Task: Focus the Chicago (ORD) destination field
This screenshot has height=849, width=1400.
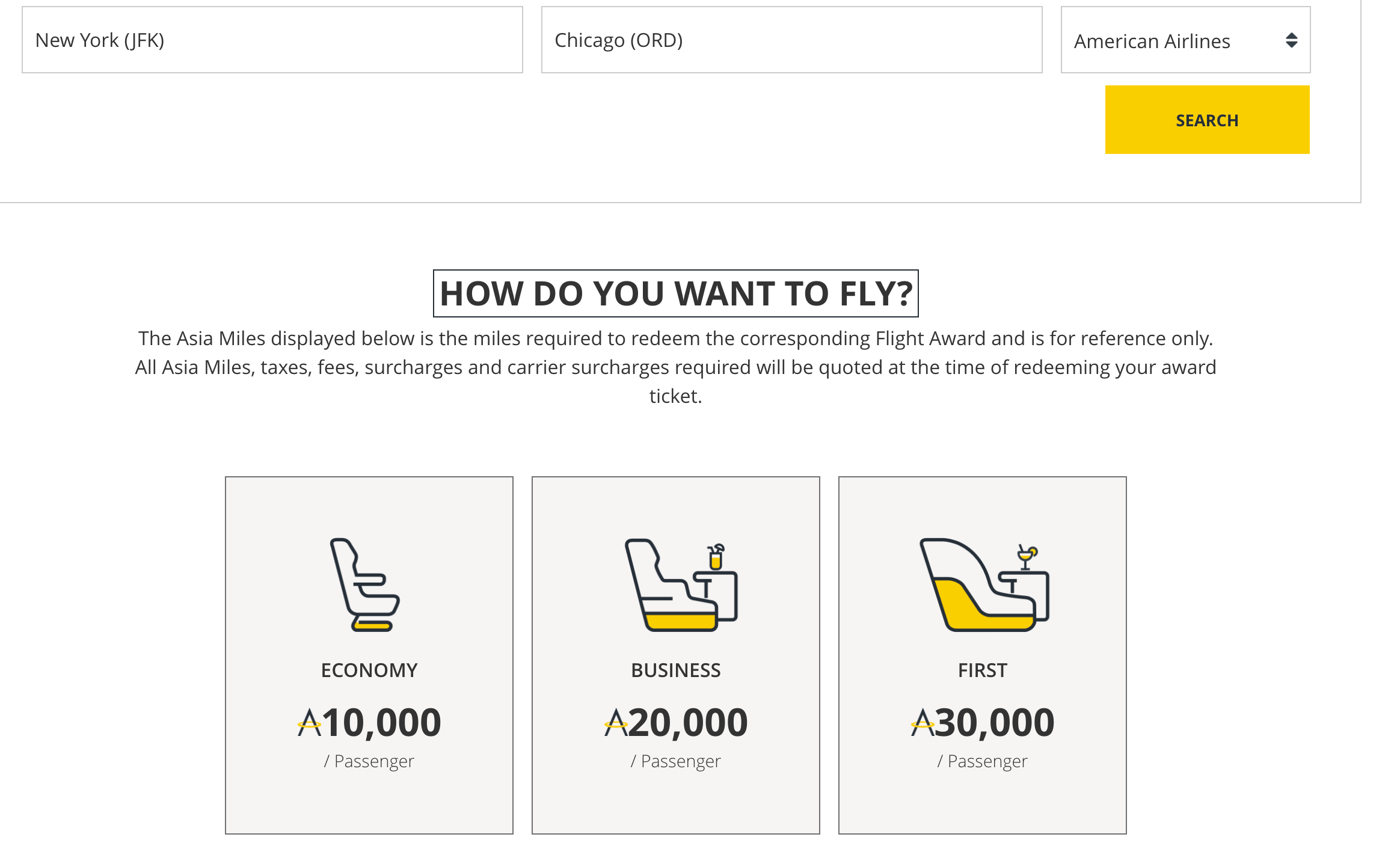Action: [x=791, y=40]
